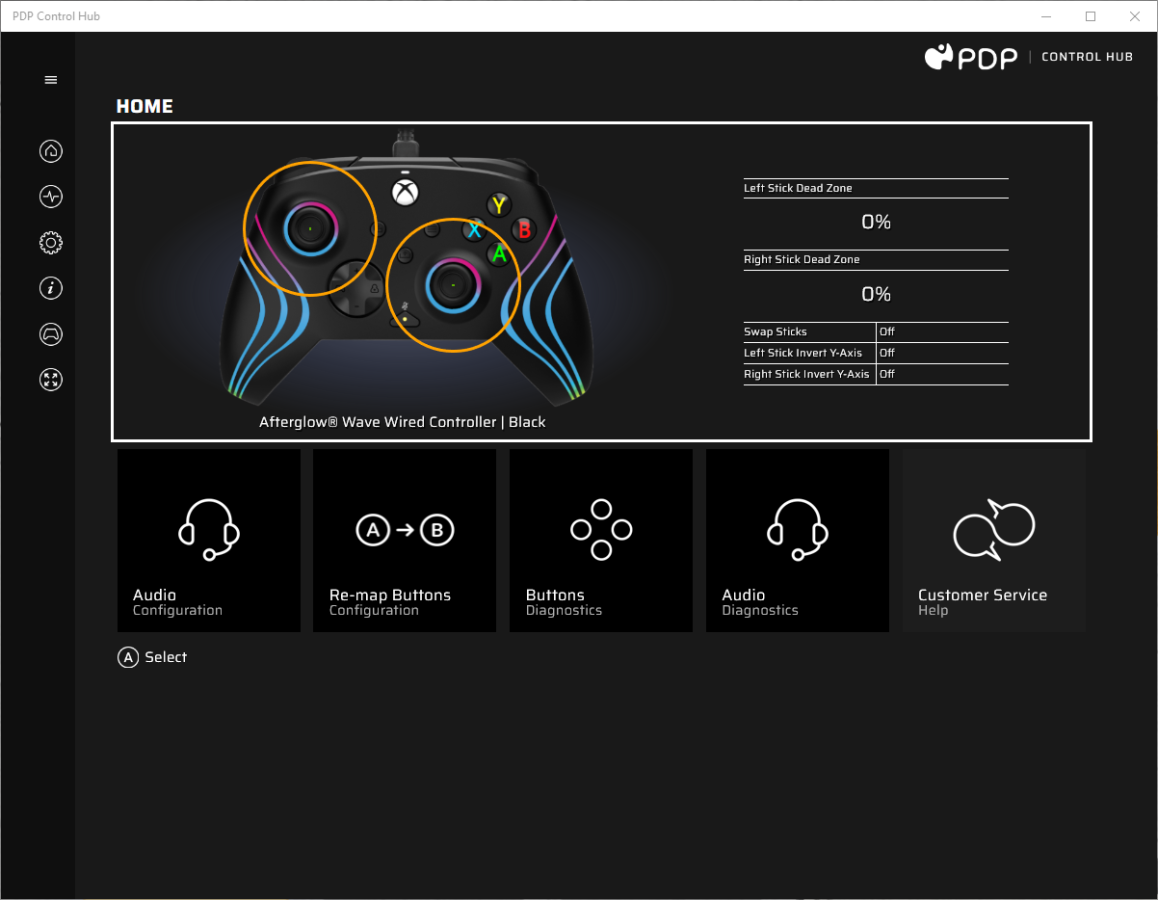
Task: Click the sidebar fullscreen arrows icon
Action: tap(51, 379)
